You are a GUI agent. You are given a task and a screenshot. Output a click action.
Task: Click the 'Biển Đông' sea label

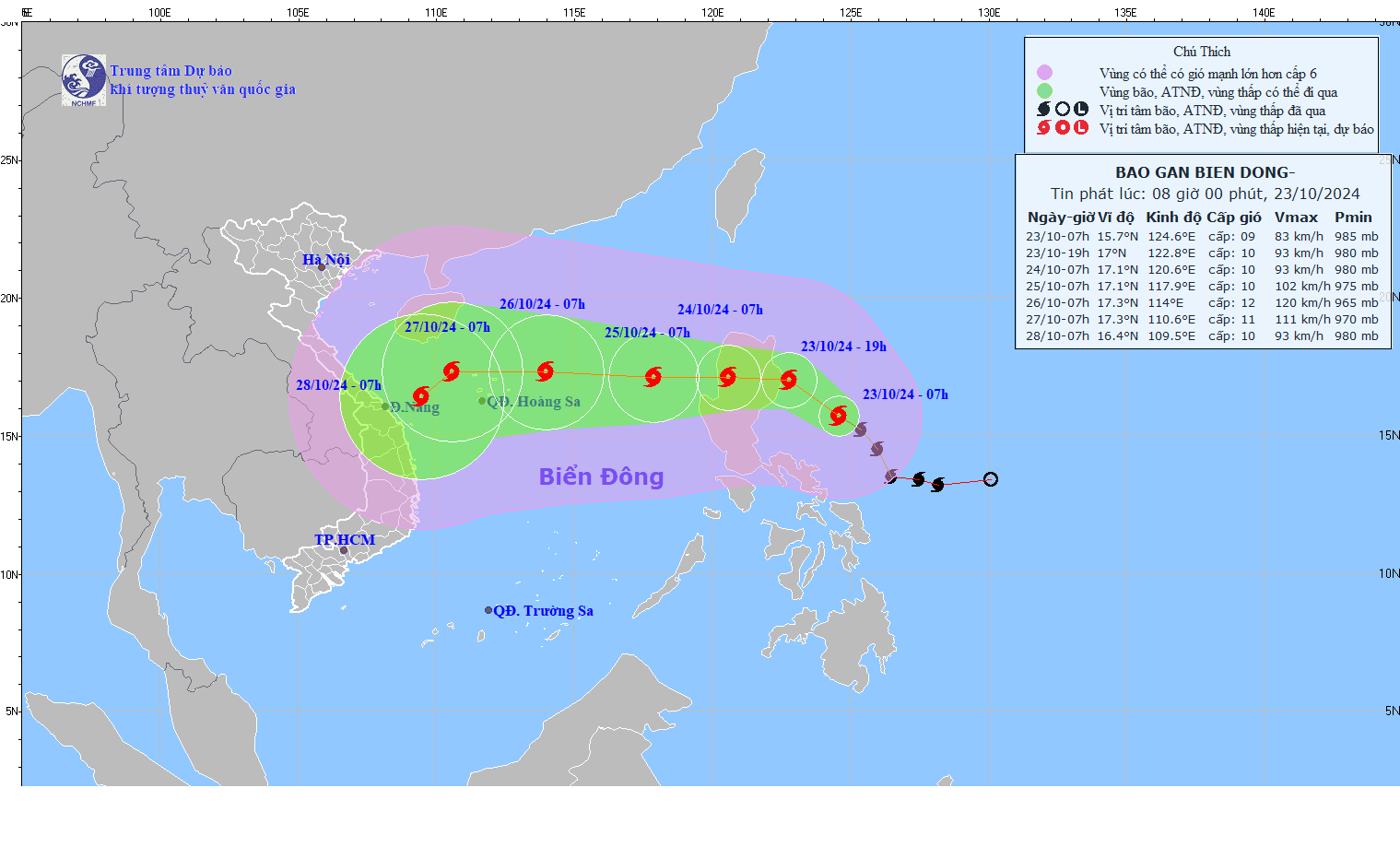pyautogui.click(x=601, y=476)
